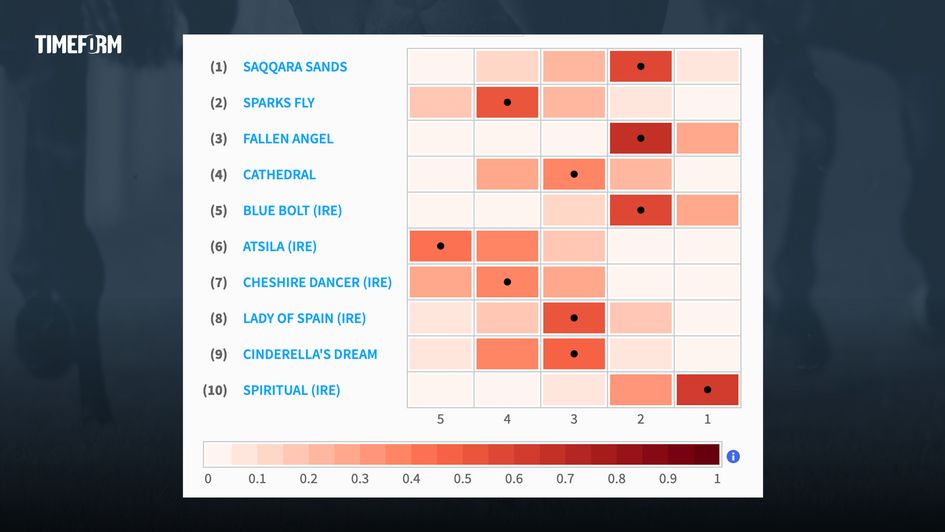
Task: Click the blue info icon beside color scale
Action: pos(733,456)
